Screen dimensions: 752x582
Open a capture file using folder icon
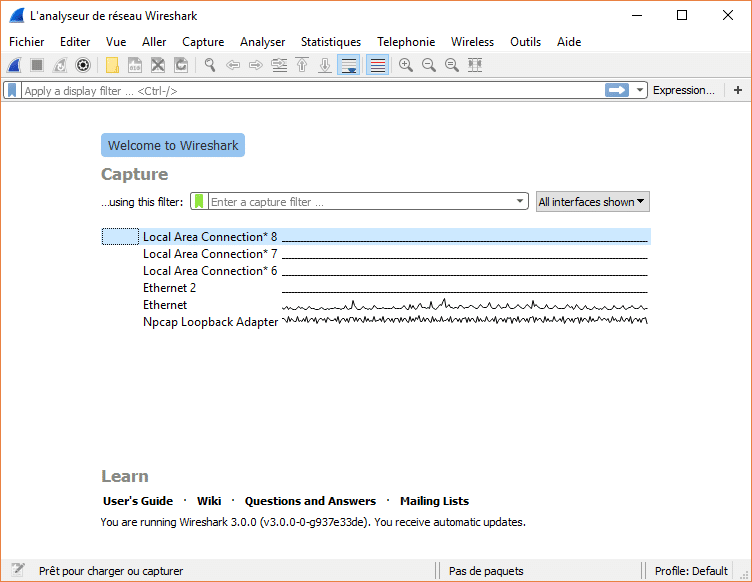click(x=112, y=65)
